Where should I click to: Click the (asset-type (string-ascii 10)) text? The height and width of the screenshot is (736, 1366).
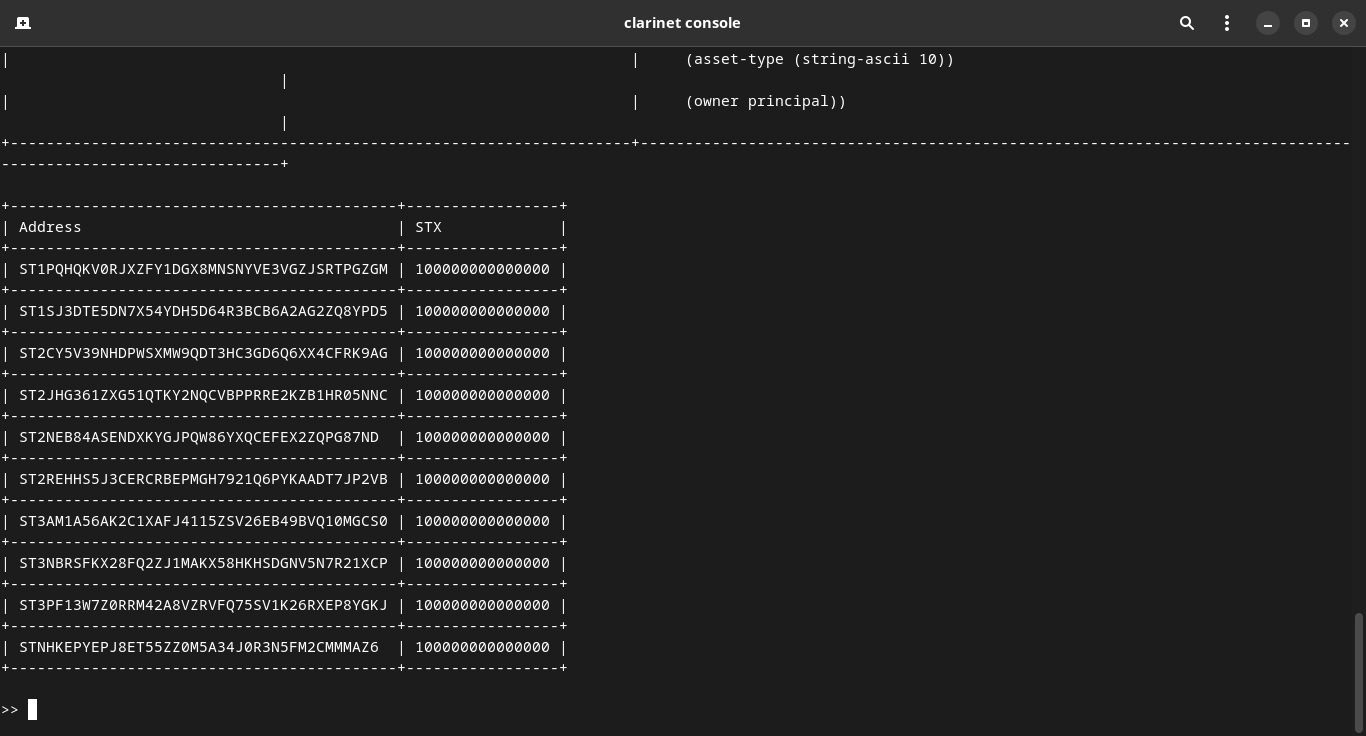pos(820,59)
